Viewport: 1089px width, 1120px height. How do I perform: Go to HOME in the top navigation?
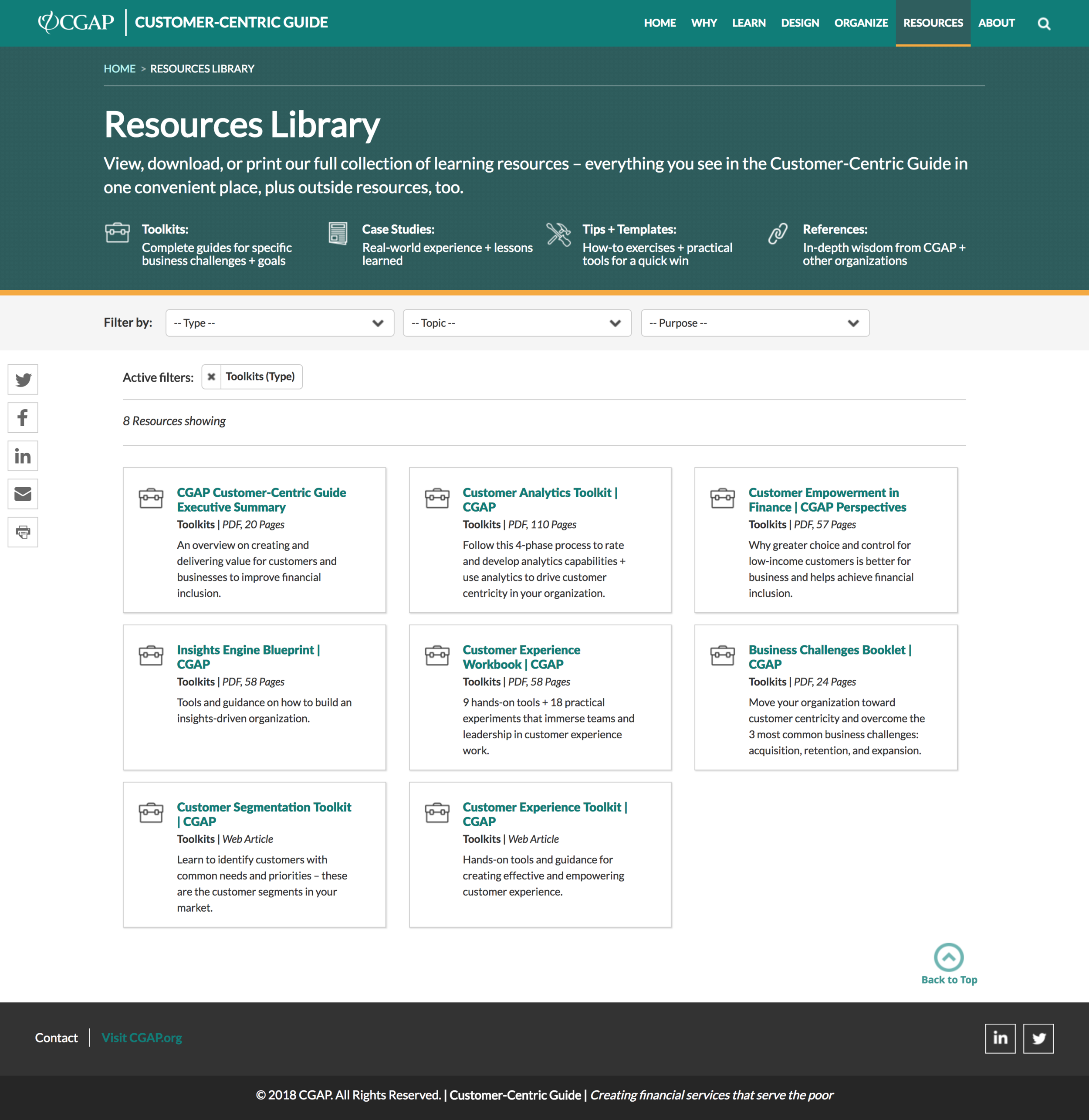click(659, 23)
